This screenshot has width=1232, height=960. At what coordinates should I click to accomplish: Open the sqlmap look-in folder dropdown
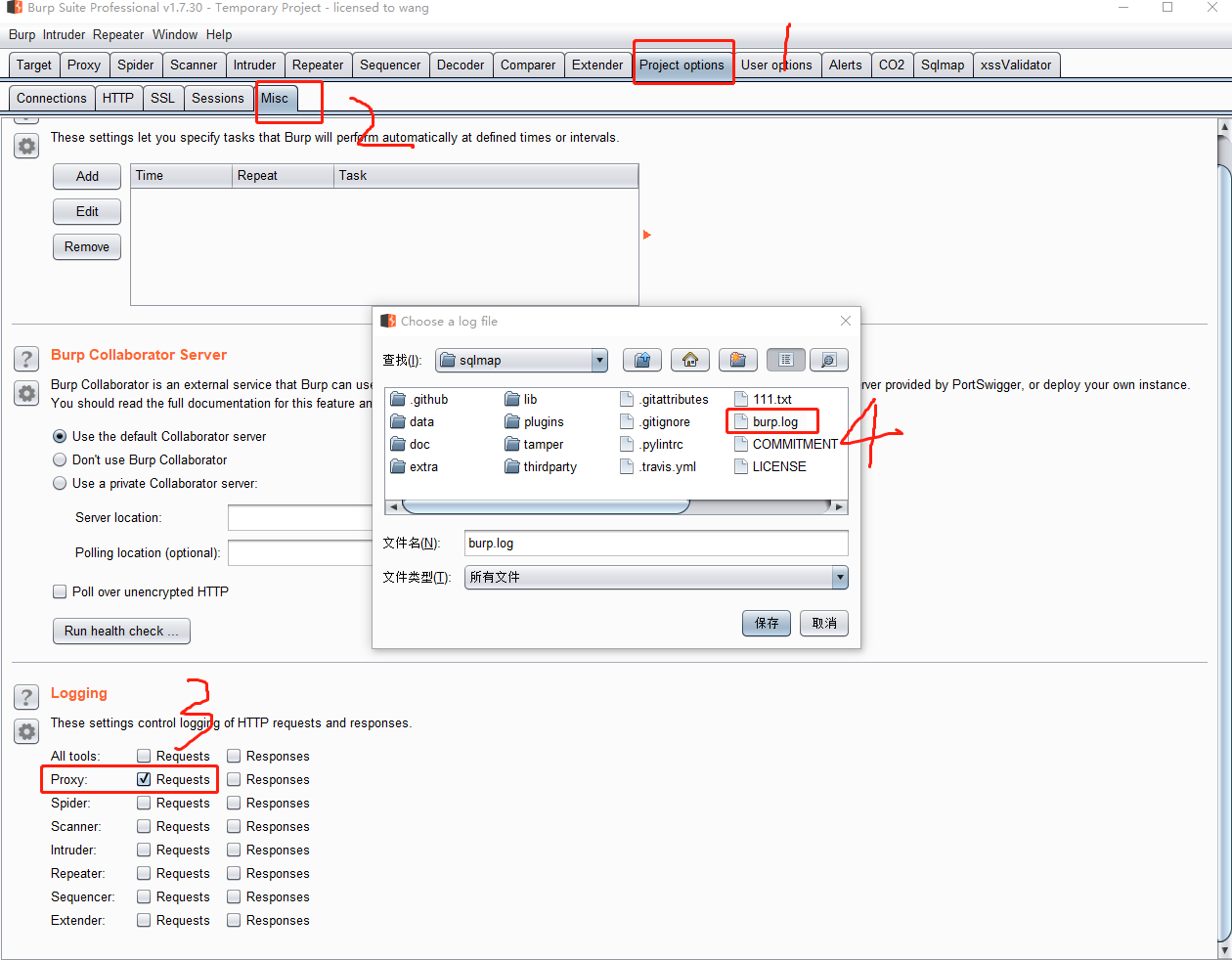tap(599, 360)
